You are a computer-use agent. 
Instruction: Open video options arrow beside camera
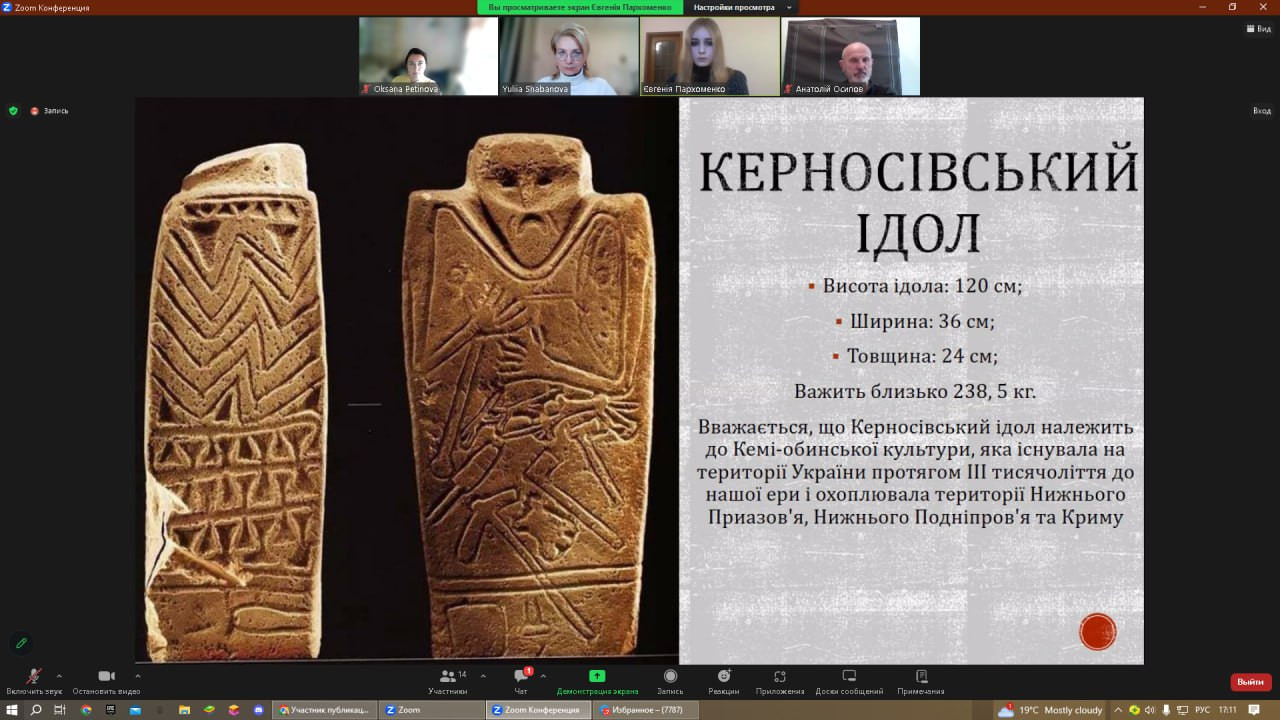point(137,676)
